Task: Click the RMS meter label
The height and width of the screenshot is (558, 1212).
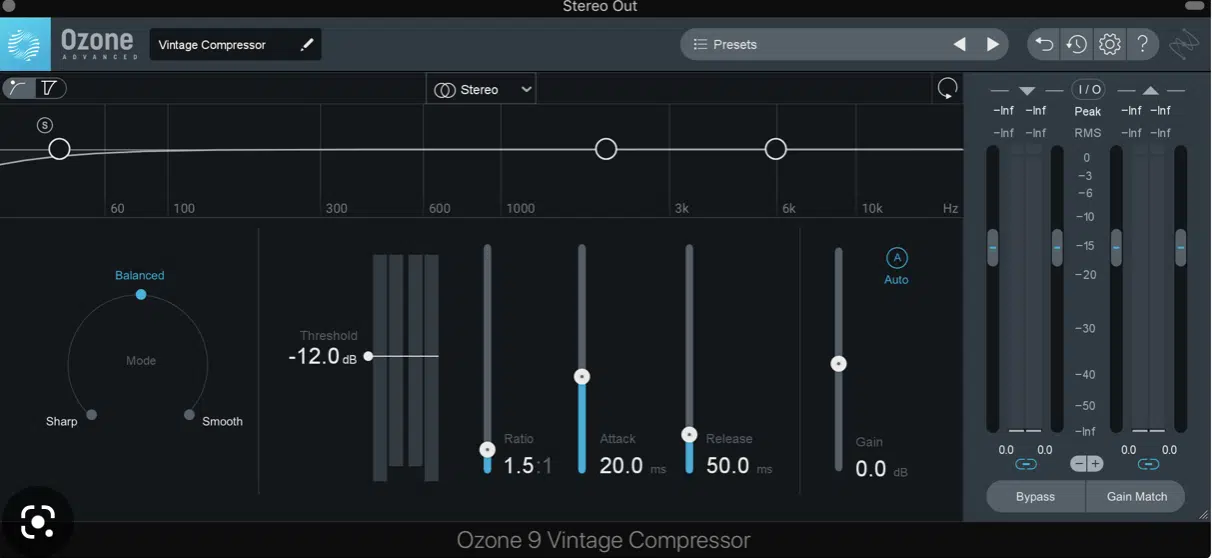Action: click(1088, 133)
